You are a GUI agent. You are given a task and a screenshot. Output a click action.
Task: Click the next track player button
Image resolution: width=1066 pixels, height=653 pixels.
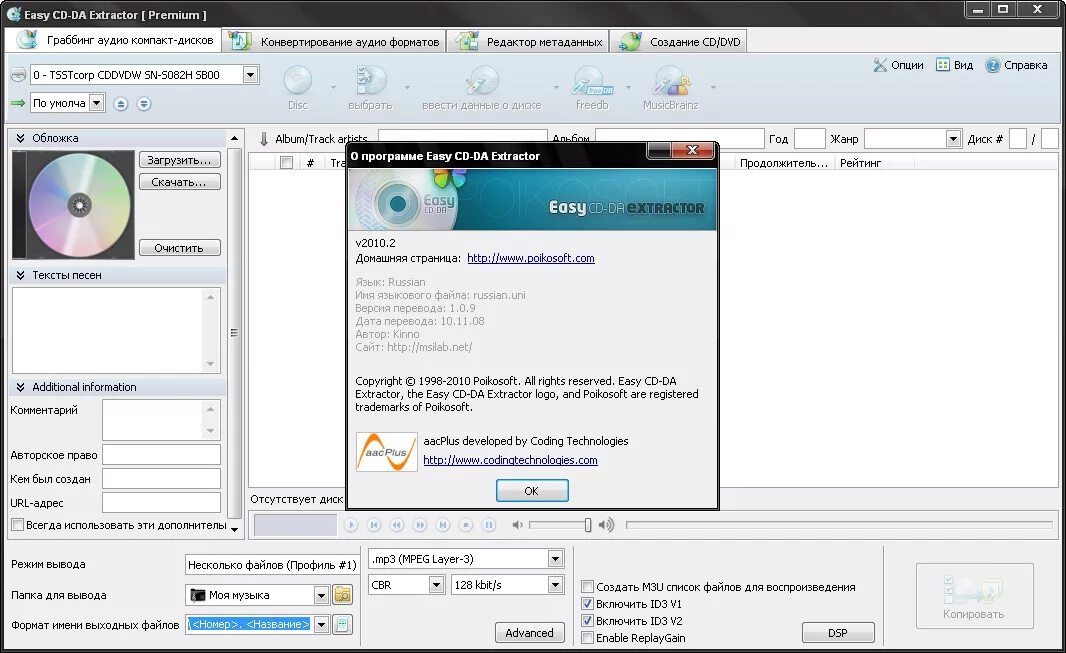pos(443,525)
